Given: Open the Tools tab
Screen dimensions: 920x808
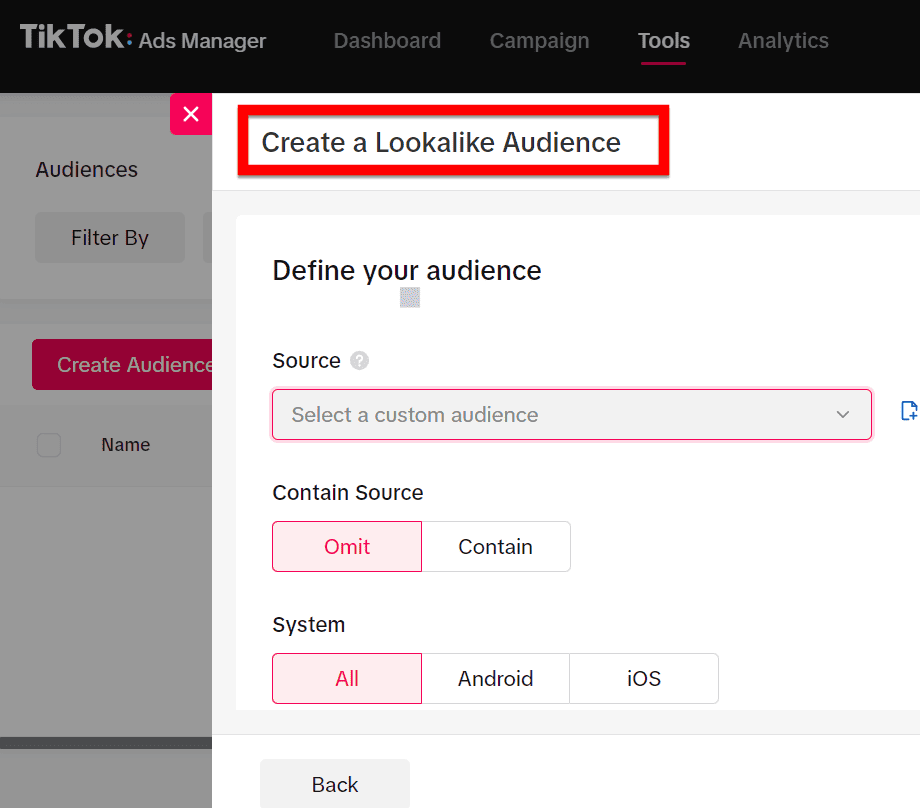Looking at the screenshot, I should pos(664,40).
